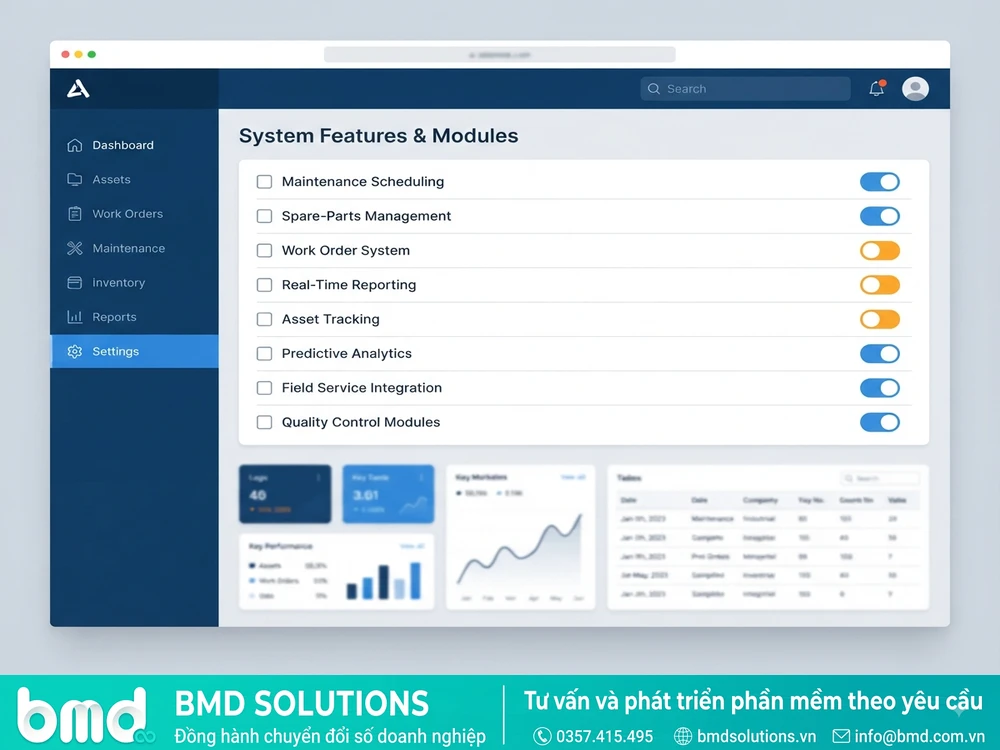Click the Reports bar chart icon
The image size is (1000, 750).
pos(75,317)
